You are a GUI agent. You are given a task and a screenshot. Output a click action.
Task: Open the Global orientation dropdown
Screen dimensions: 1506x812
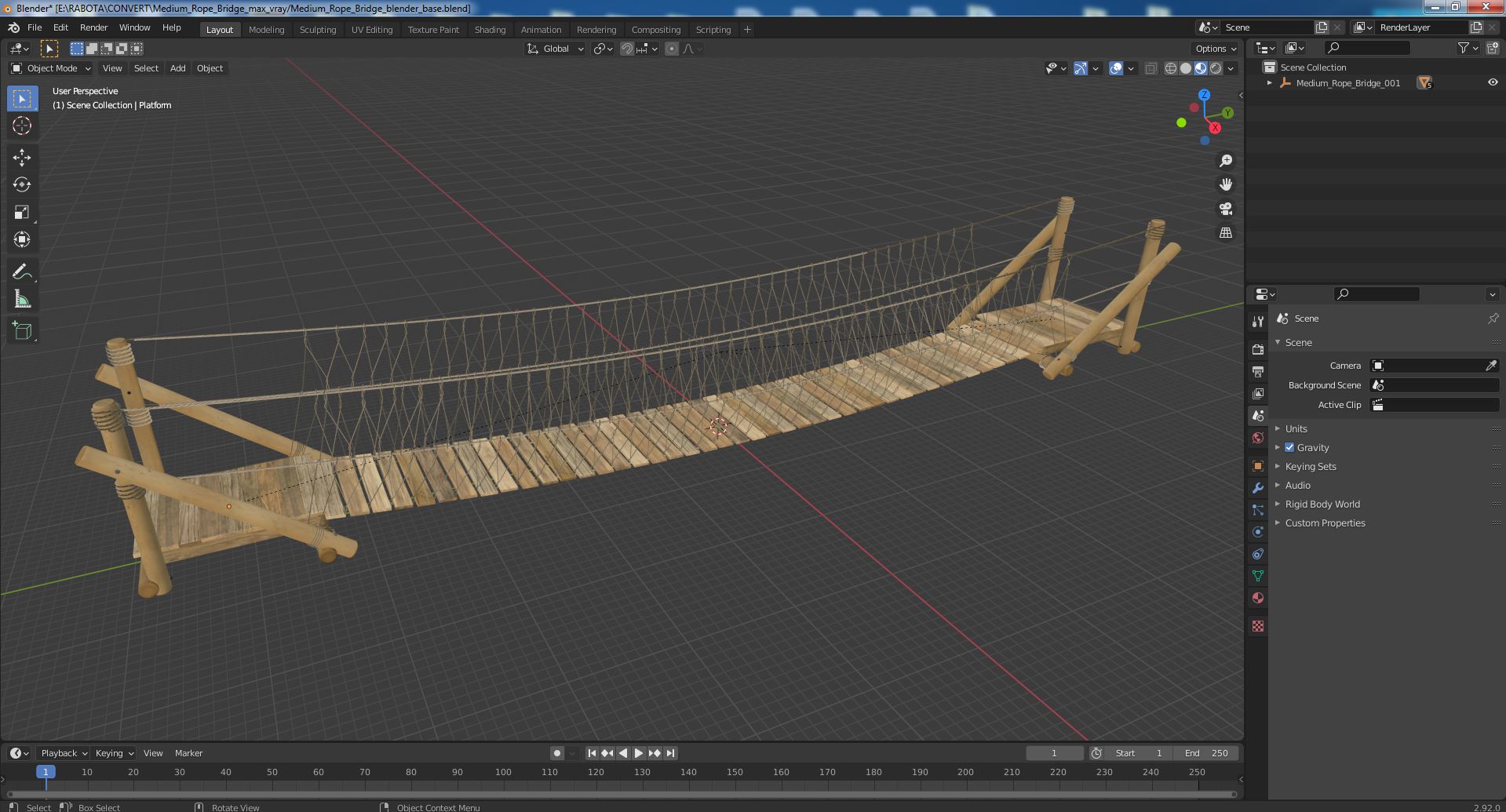click(x=556, y=49)
